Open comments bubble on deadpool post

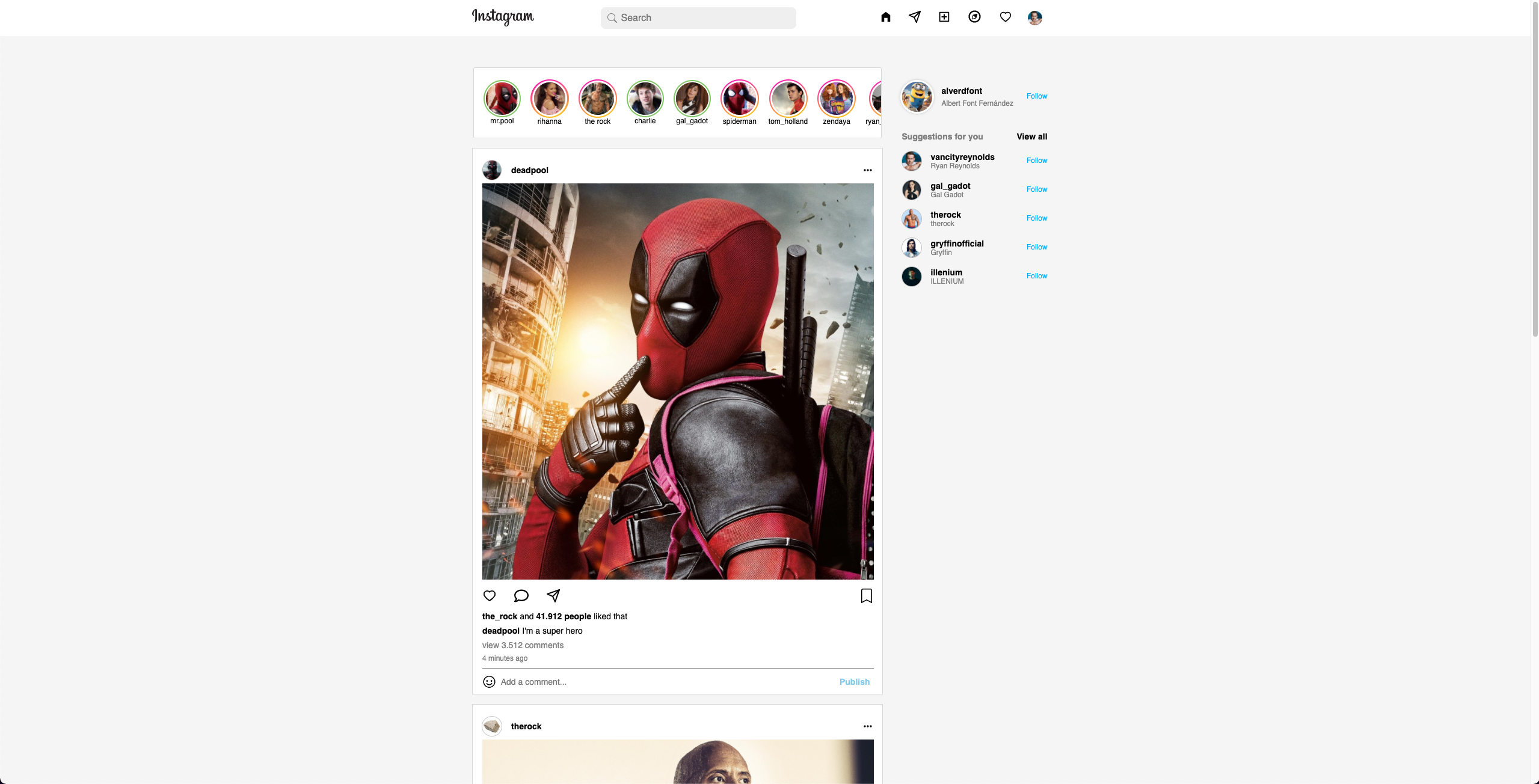tap(521, 595)
